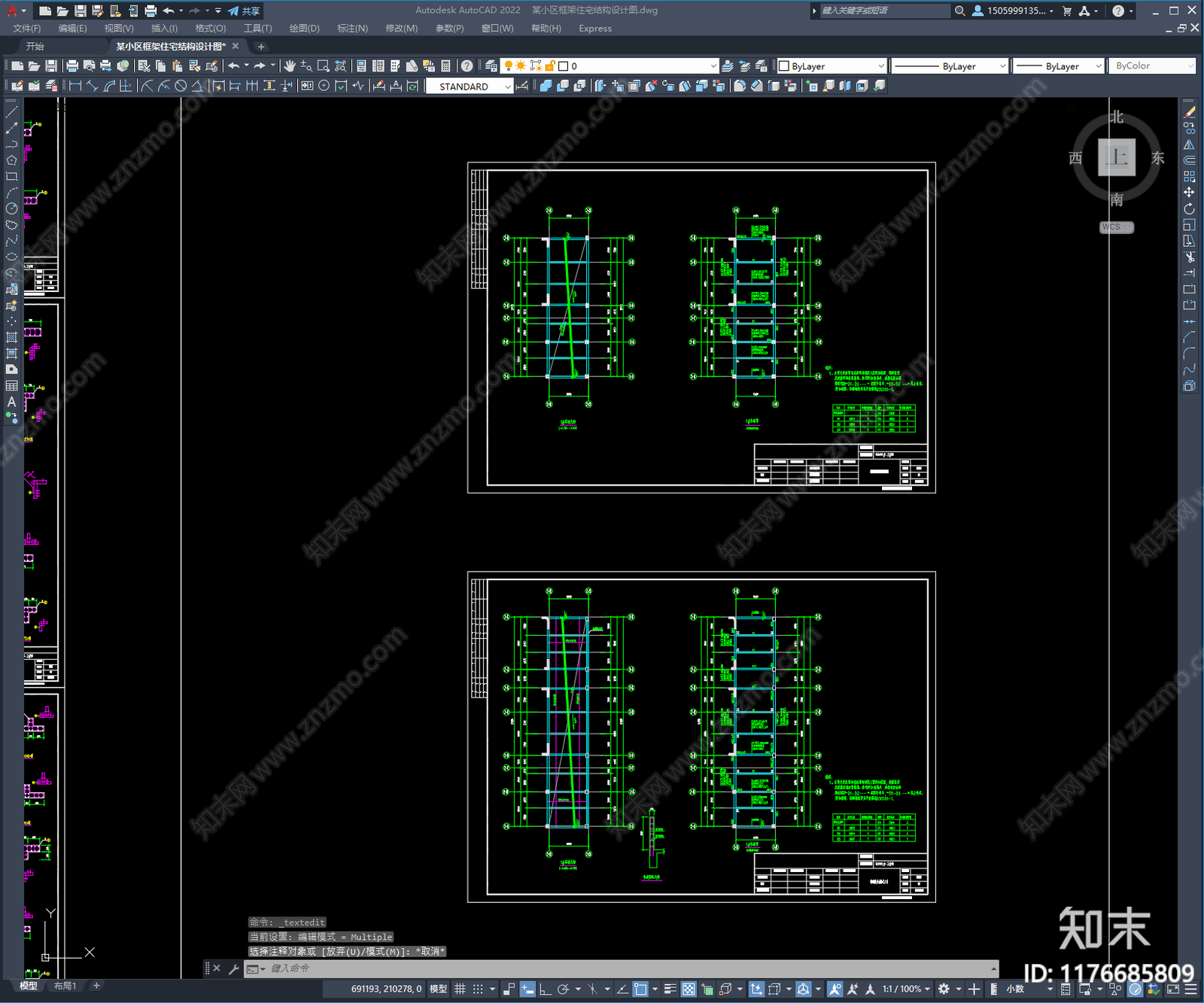Click the Share paper-plane button

(x=244, y=11)
